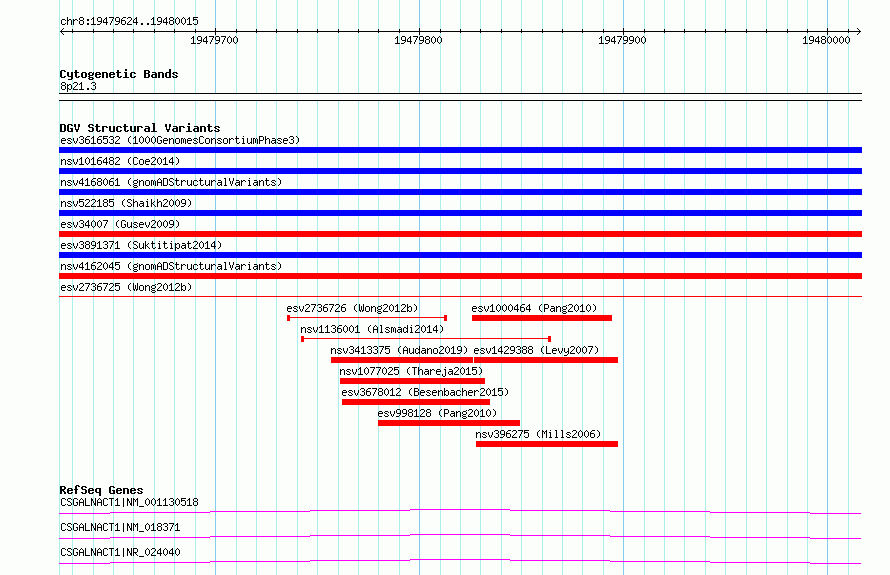Viewport: 890px width, 575px height.
Task: Select the esv3891371 (Suktitipat2014) bar
Action: [460, 255]
